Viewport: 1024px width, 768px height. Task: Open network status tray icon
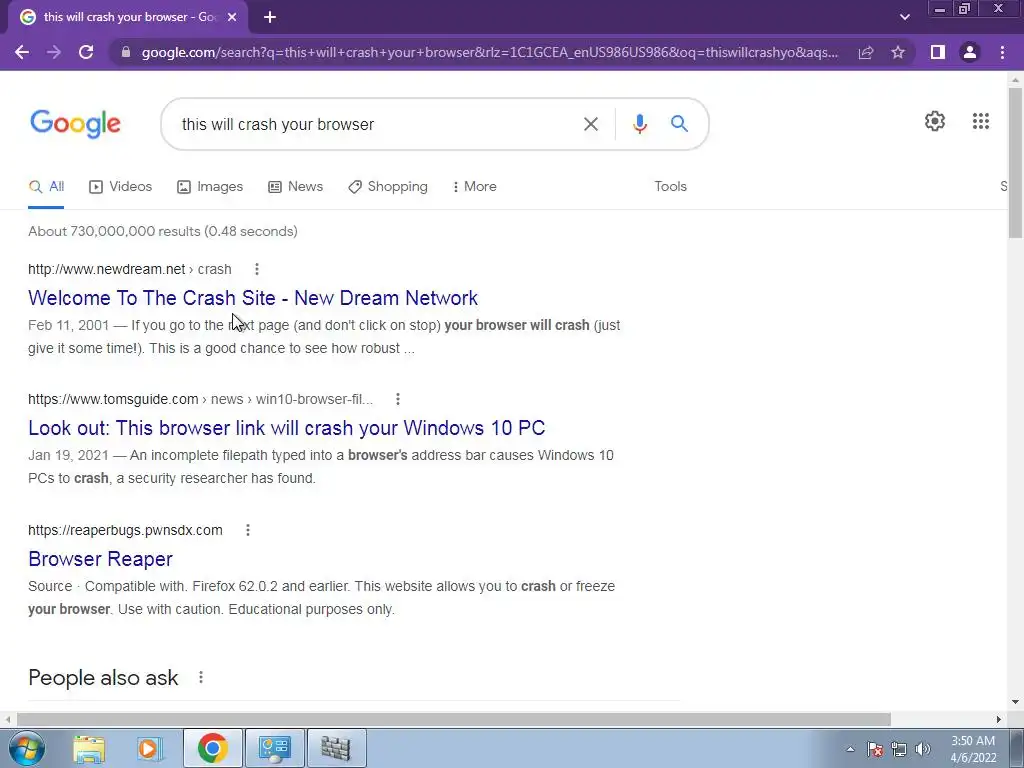point(899,749)
